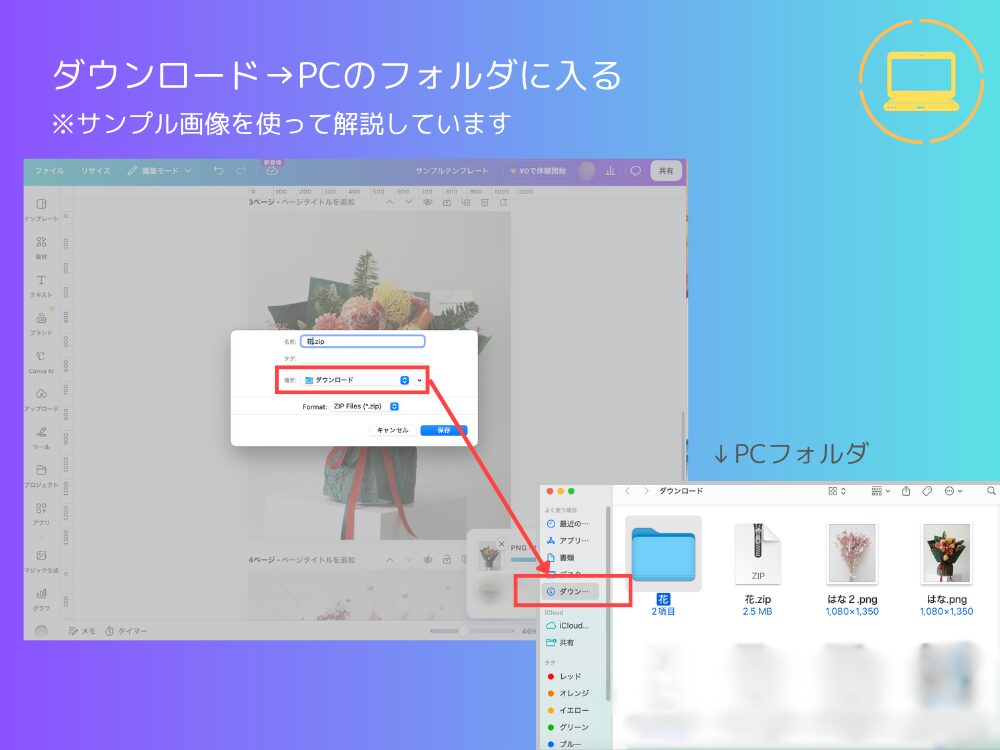
Task: Open the 場所 ダウンロード location dropdown
Action: point(356,380)
